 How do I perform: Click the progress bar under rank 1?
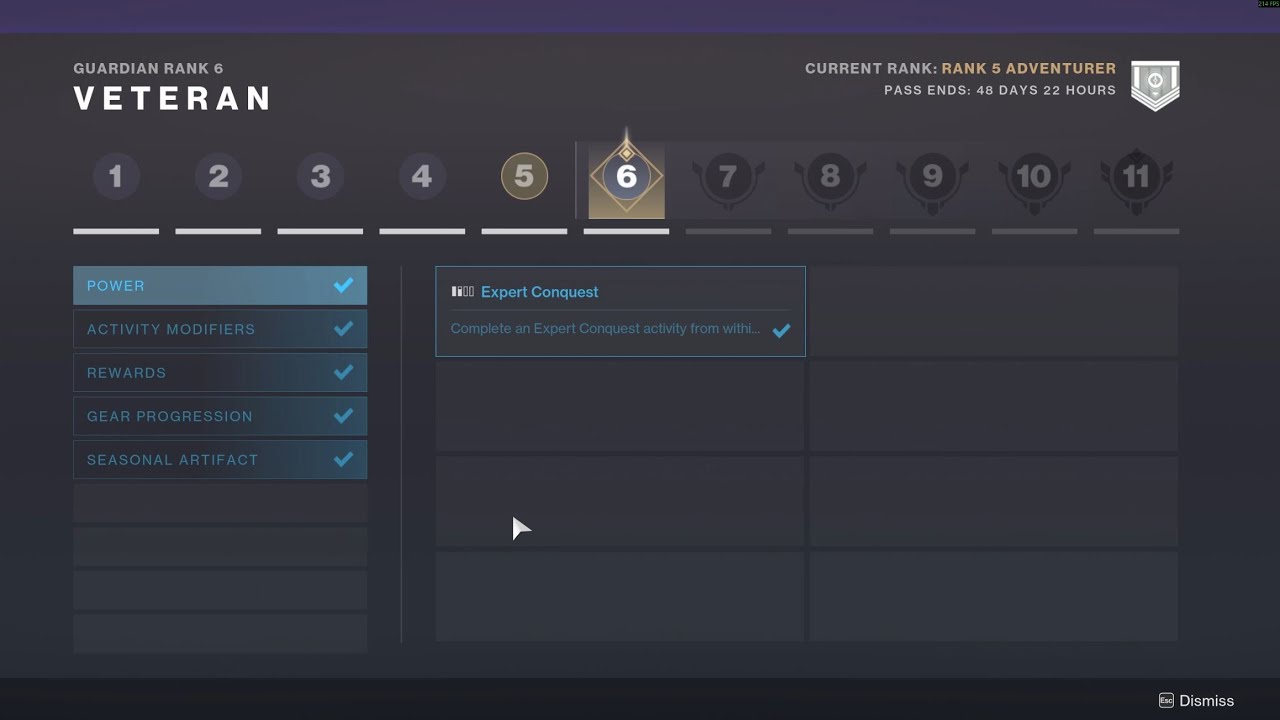click(116, 231)
